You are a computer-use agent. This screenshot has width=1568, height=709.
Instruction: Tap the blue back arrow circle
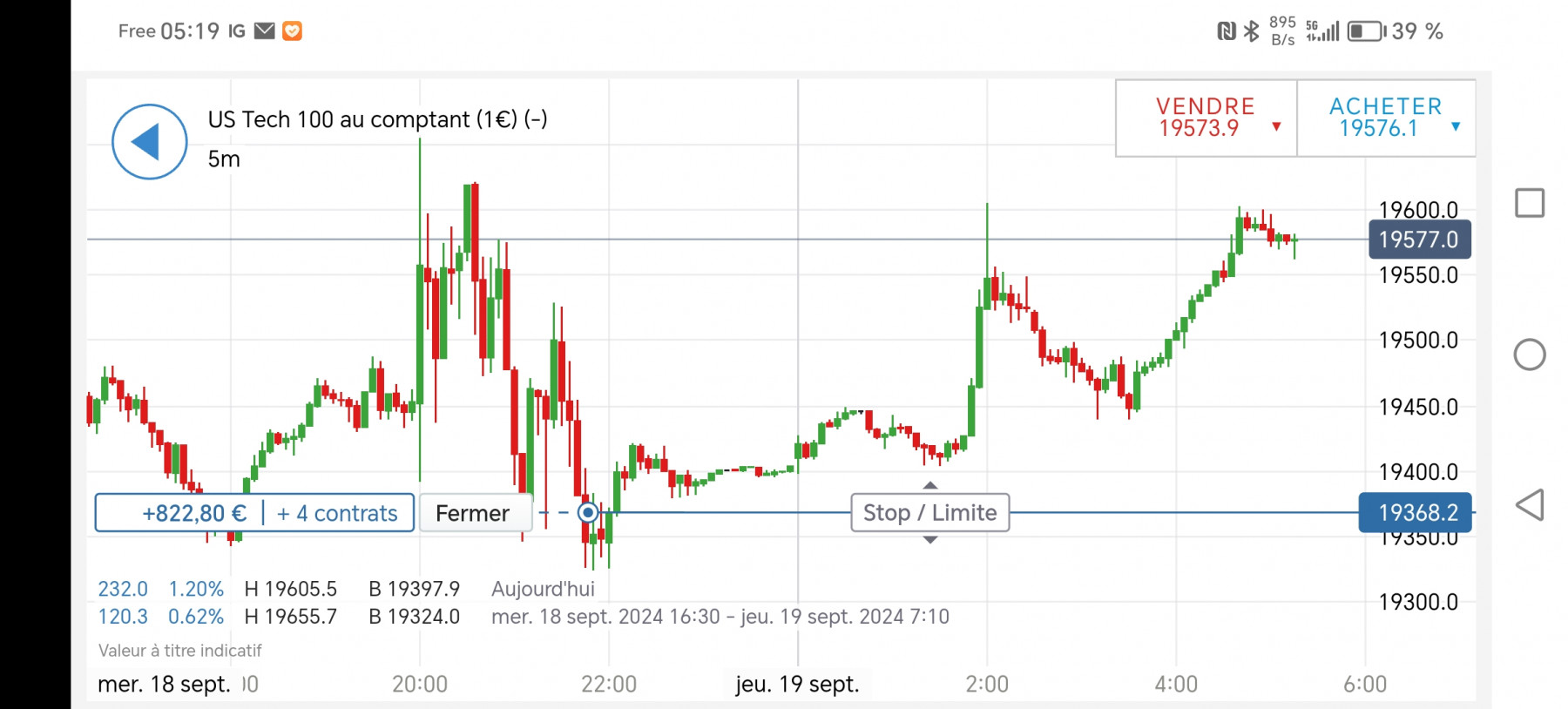[x=150, y=142]
